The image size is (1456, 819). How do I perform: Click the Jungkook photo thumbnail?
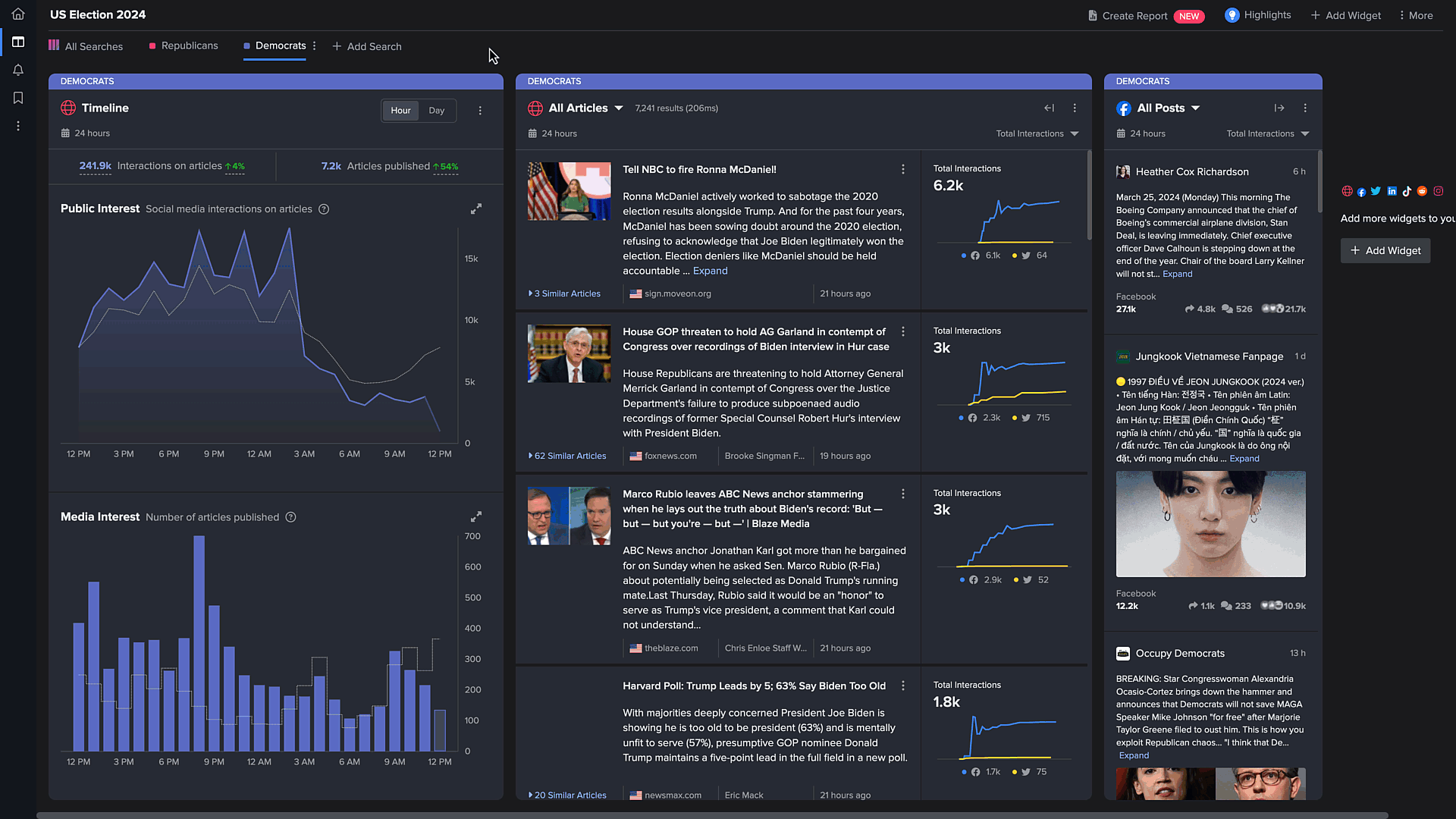(x=1210, y=524)
